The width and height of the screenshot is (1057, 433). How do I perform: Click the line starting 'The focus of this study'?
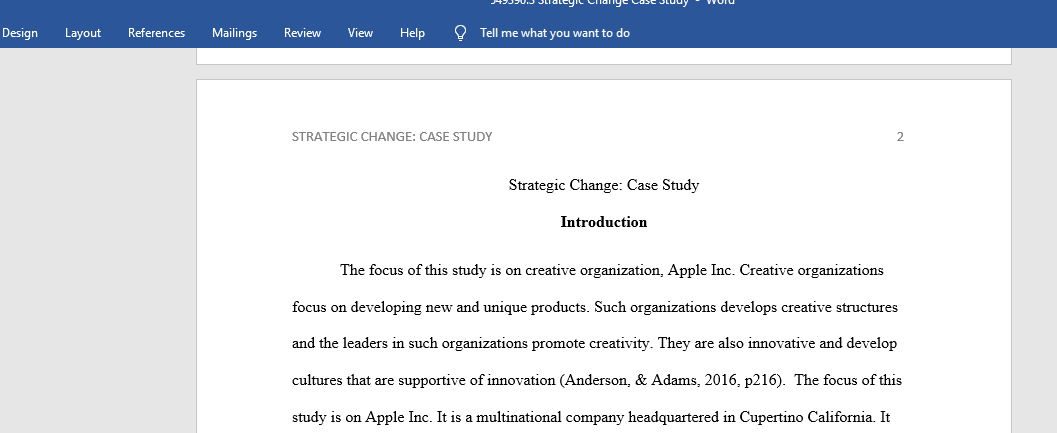click(x=611, y=270)
